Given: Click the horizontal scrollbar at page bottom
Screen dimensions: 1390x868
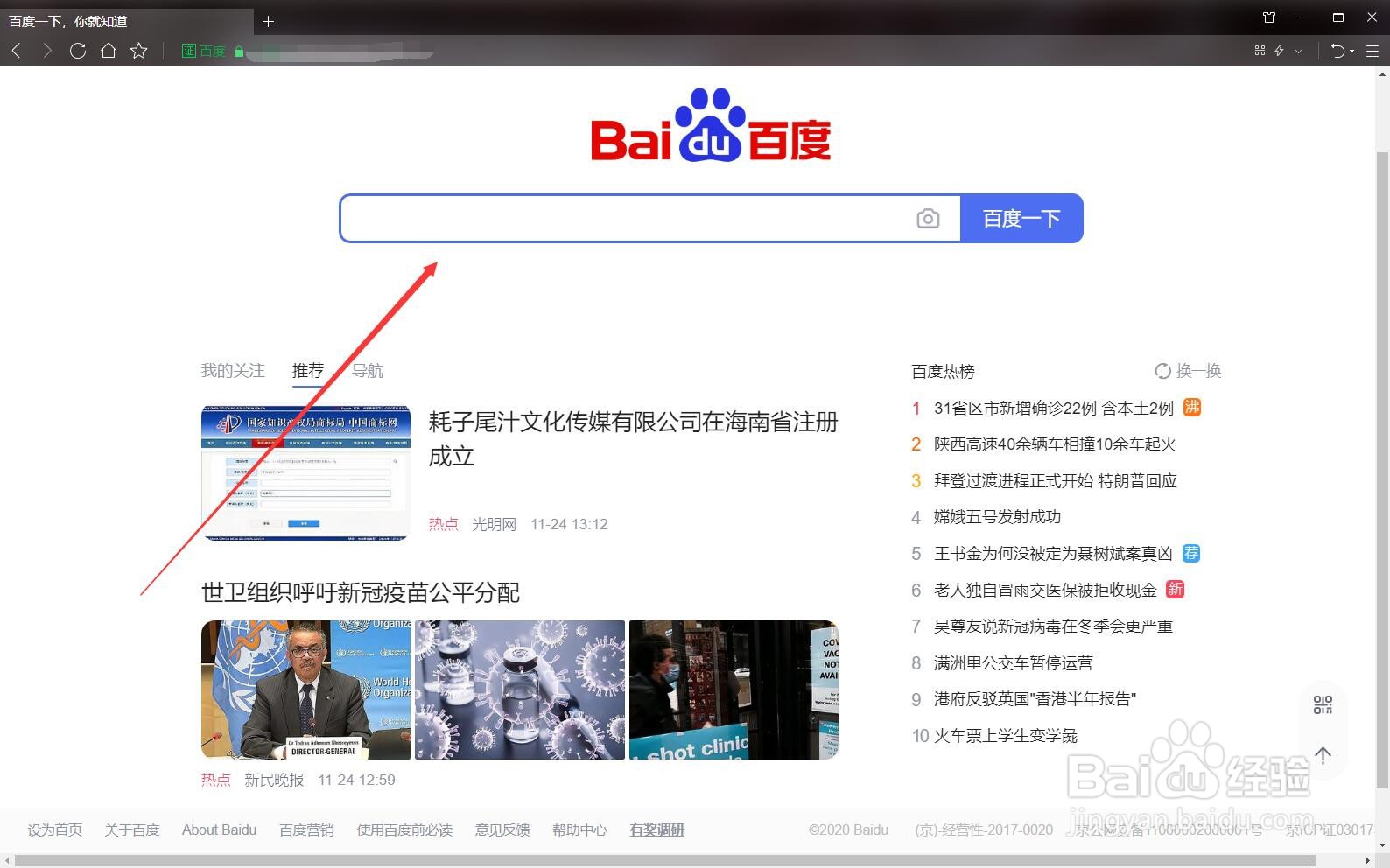Looking at the screenshot, I should tap(665, 861).
